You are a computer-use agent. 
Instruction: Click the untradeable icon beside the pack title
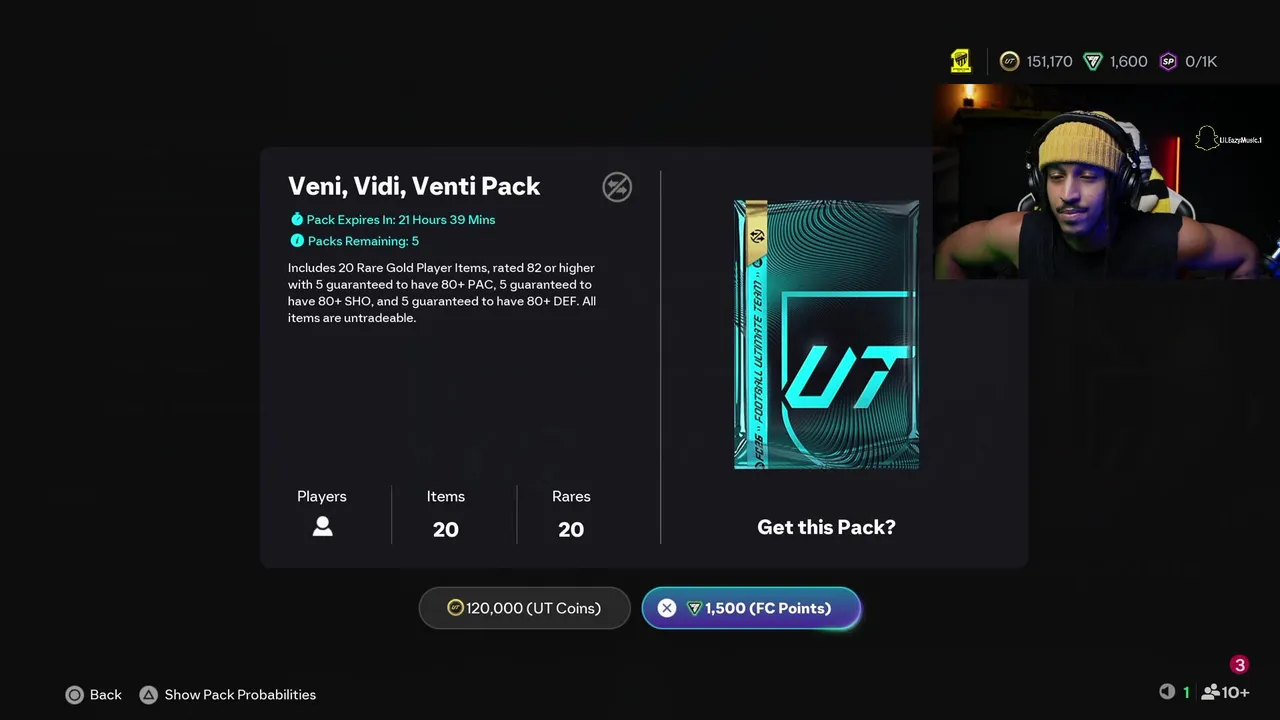[617, 187]
